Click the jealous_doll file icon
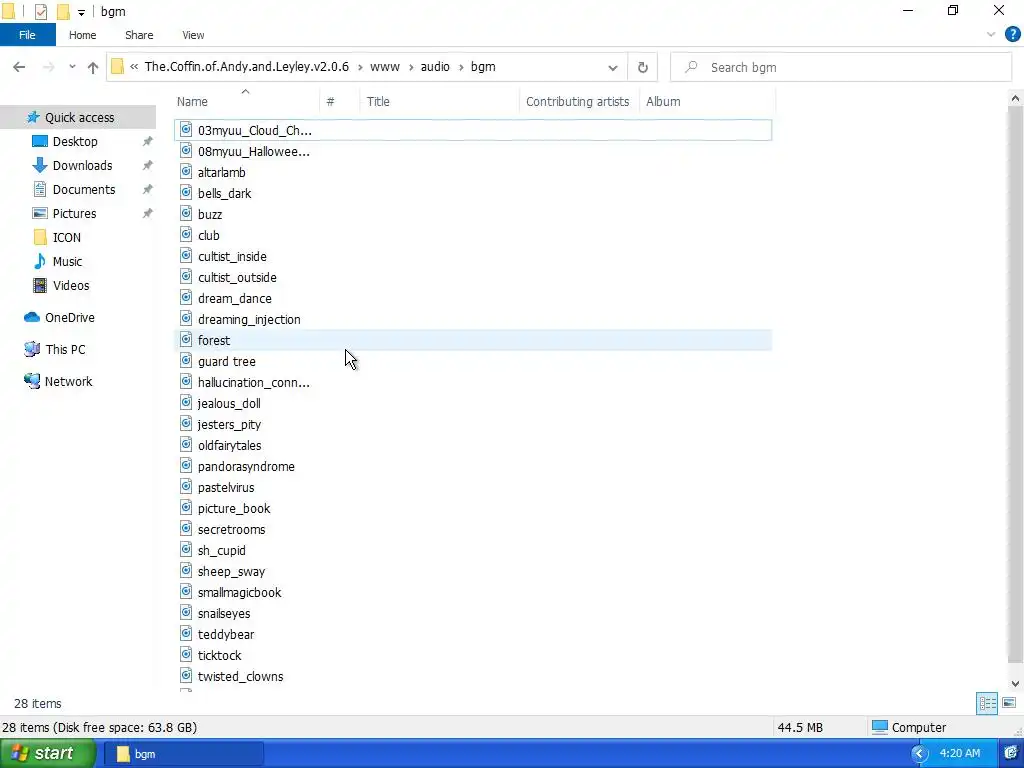The height and width of the screenshot is (768, 1024). click(186, 403)
